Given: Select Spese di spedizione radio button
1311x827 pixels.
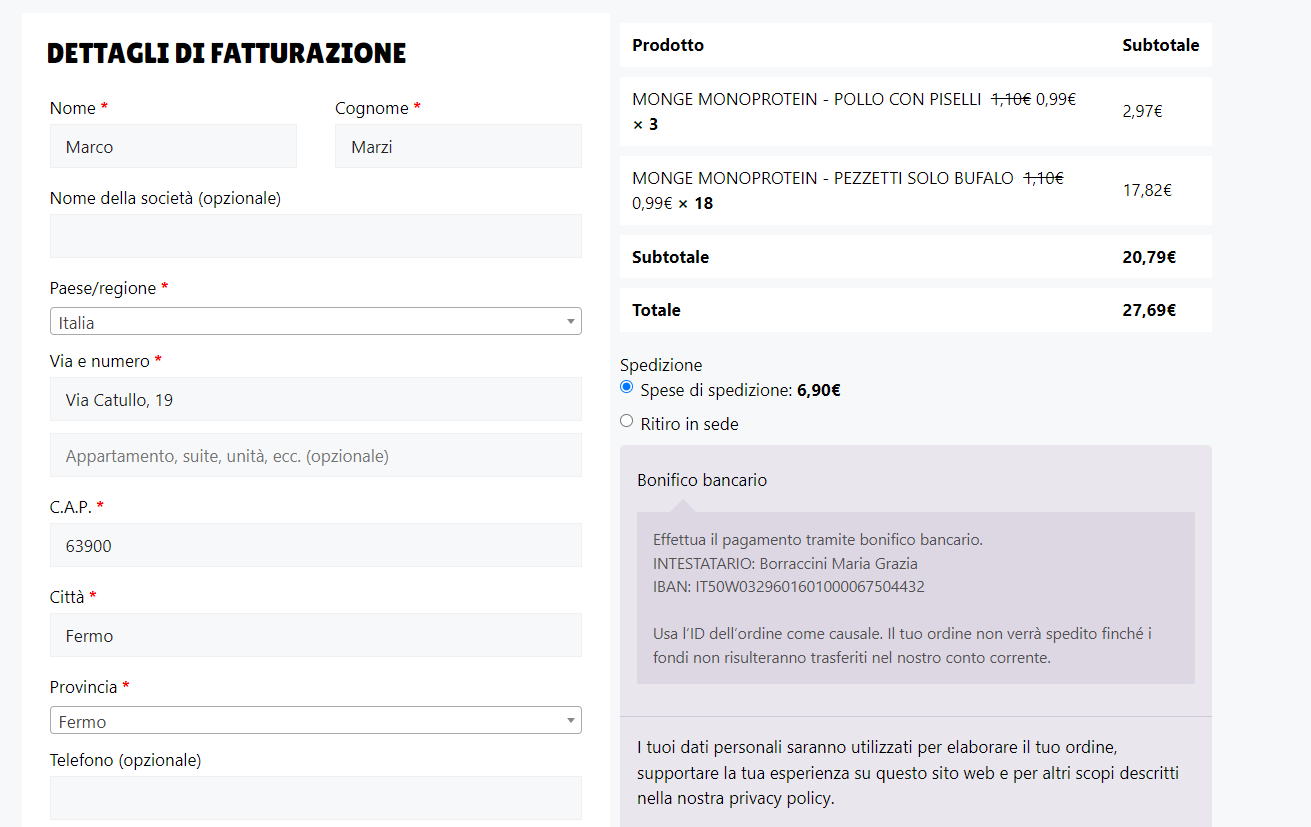Looking at the screenshot, I should (x=627, y=387).
